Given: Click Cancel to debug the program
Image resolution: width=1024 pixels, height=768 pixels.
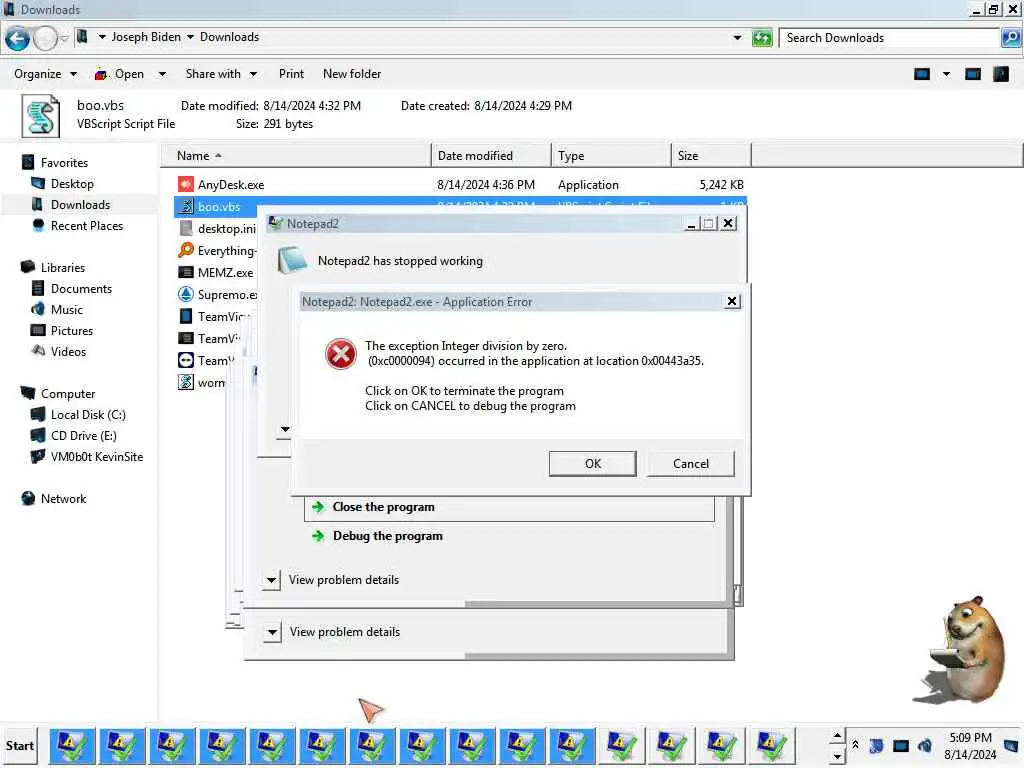Looking at the screenshot, I should (690, 464).
